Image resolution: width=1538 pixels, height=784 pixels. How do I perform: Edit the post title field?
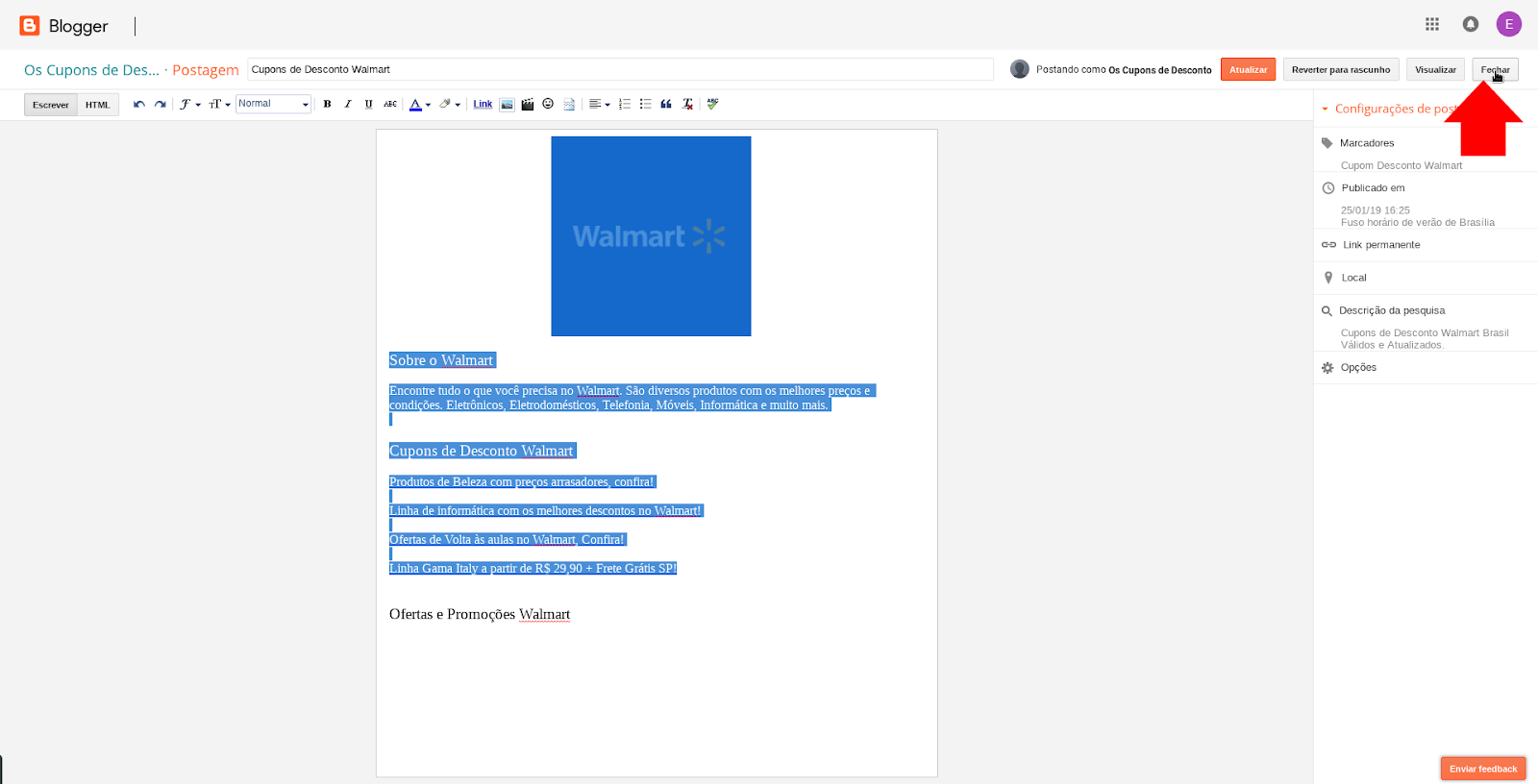coord(620,69)
